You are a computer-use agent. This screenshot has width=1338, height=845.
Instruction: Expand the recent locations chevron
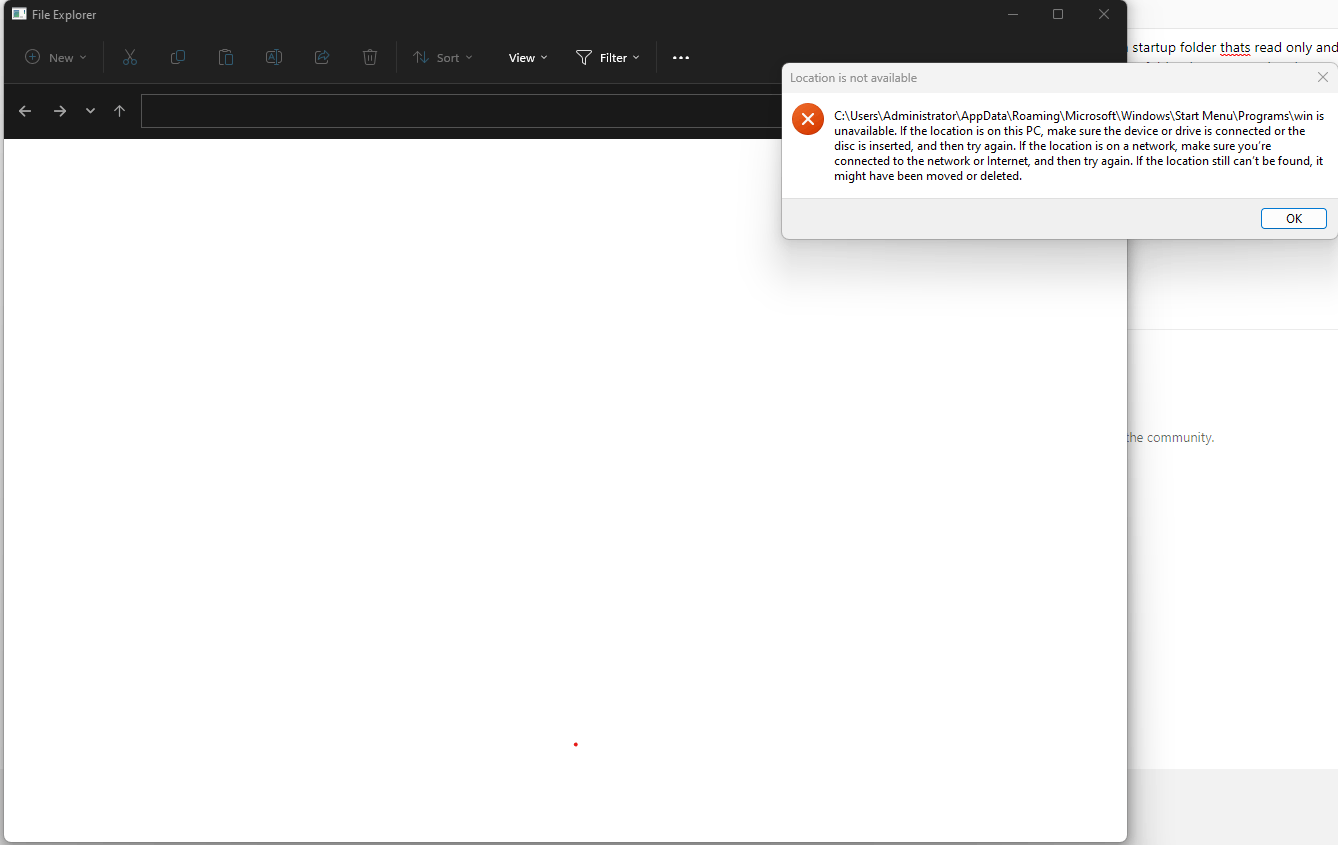tap(90, 111)
